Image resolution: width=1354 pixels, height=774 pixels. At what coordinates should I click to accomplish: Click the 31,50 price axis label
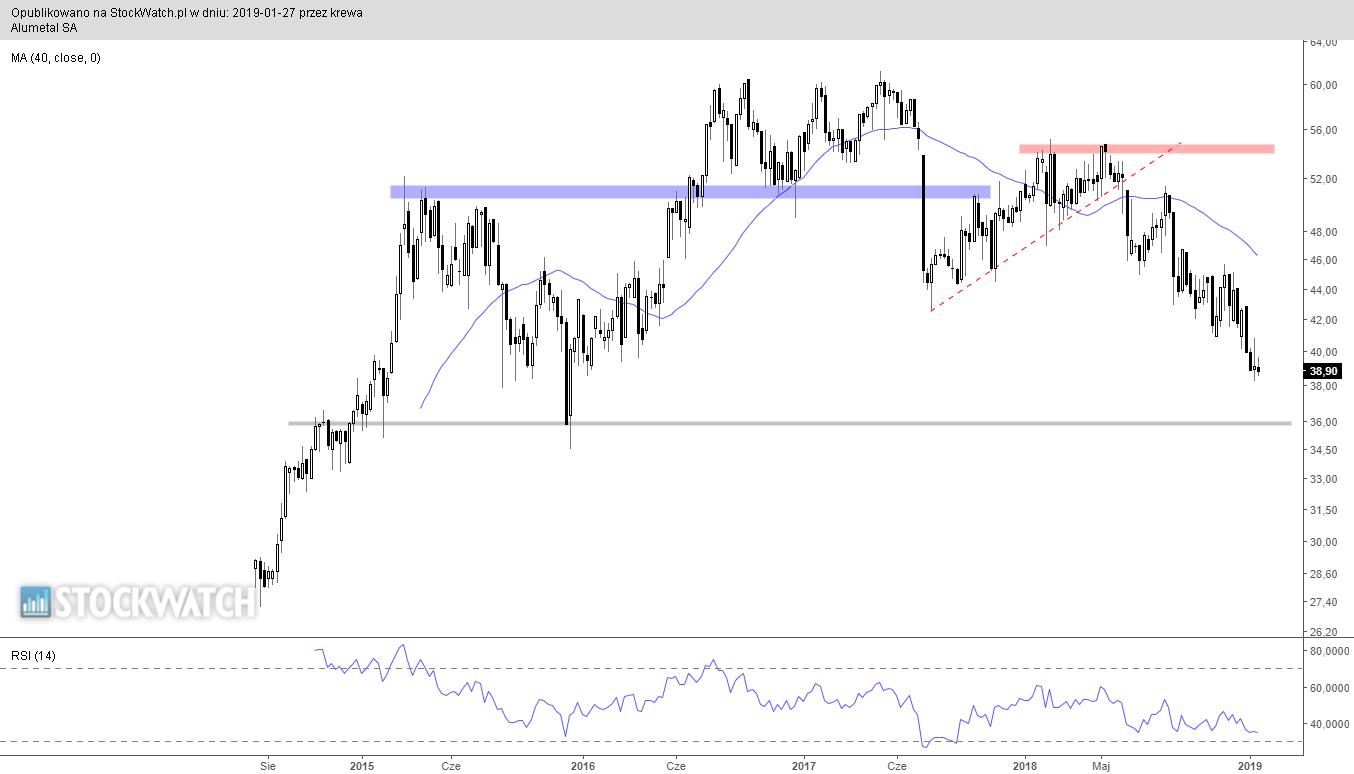[x=1323, y=510]
